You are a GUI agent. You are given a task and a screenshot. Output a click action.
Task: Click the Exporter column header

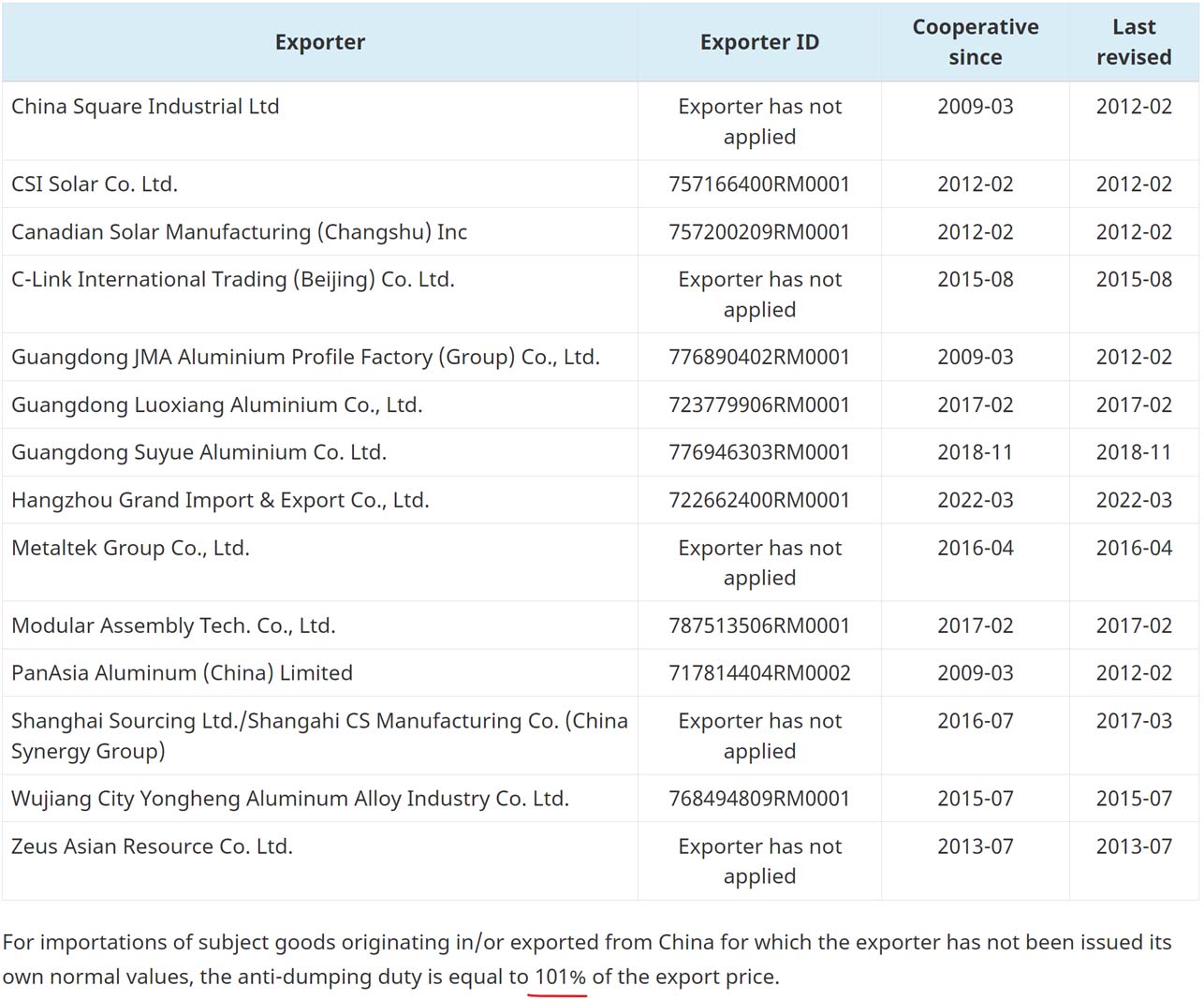pyautogui.click(x=320, y=42)
